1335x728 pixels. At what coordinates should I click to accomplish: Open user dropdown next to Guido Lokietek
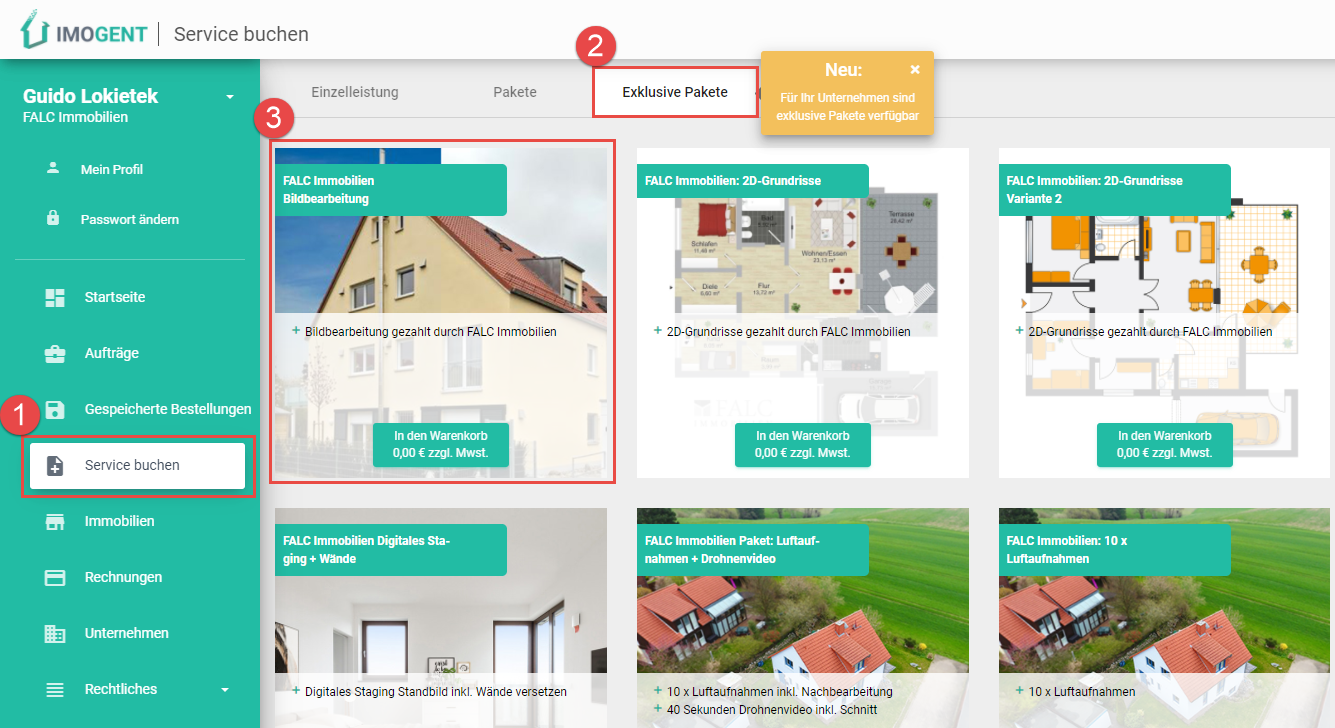[x=229, y=97]
